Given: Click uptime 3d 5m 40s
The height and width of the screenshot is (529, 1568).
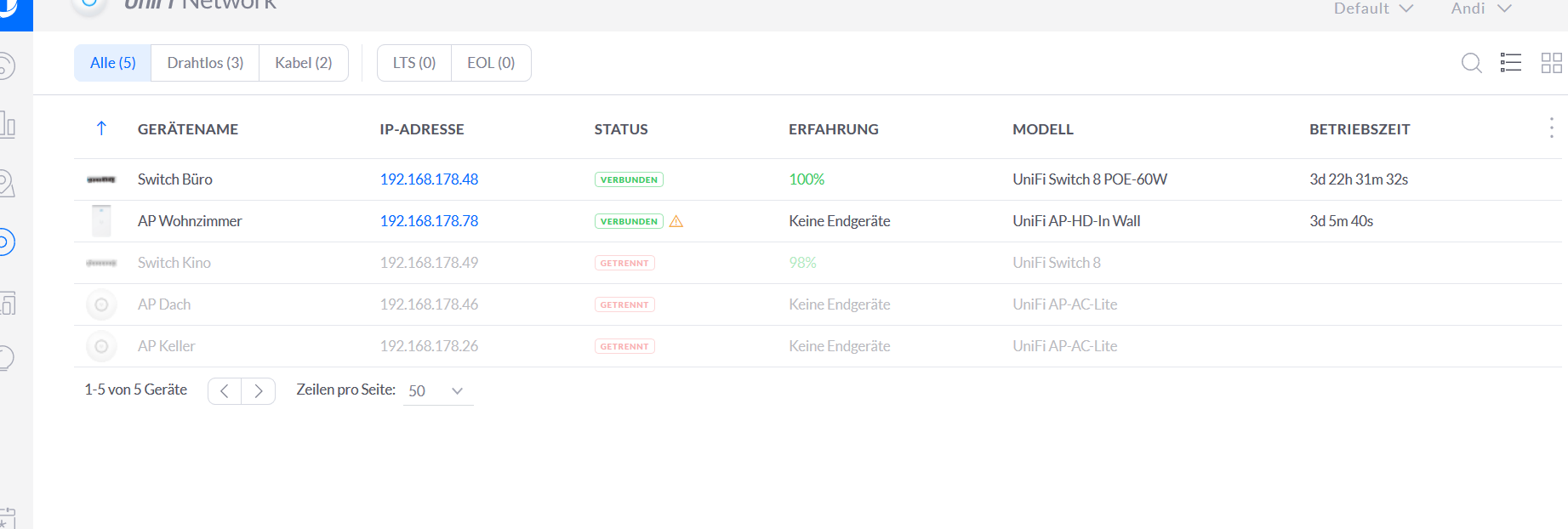Looking at the screenshot, I should [1341, 221].
